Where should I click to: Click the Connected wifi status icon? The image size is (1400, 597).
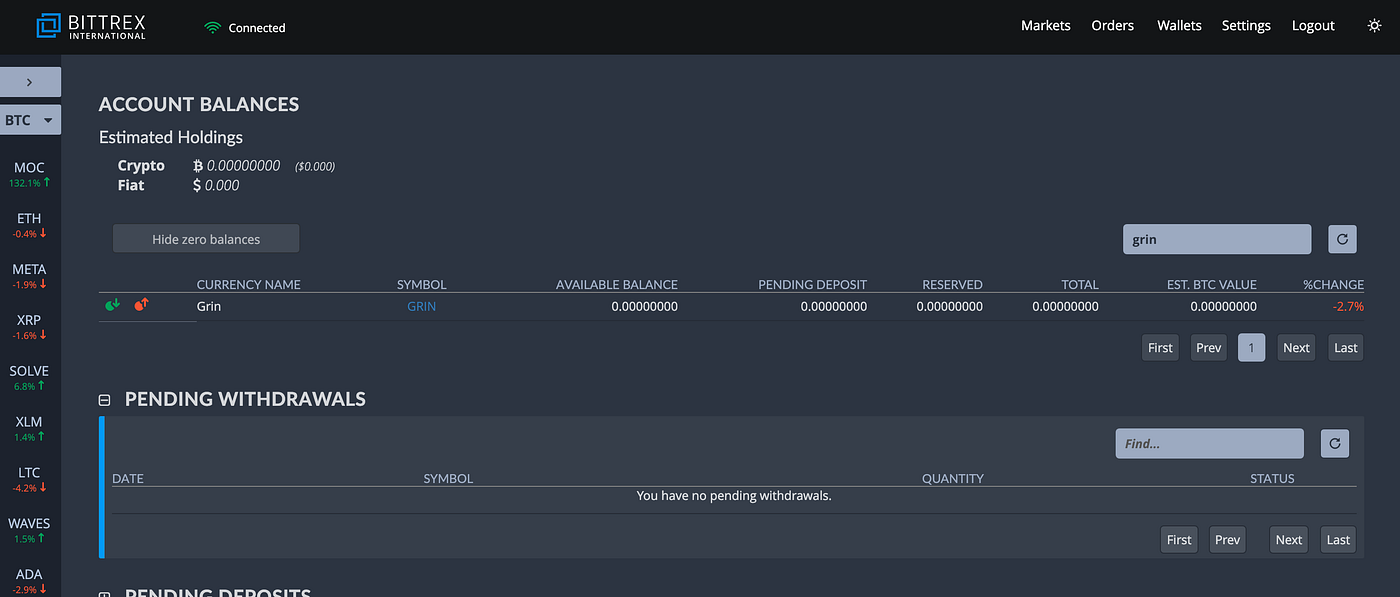[212, 28]
